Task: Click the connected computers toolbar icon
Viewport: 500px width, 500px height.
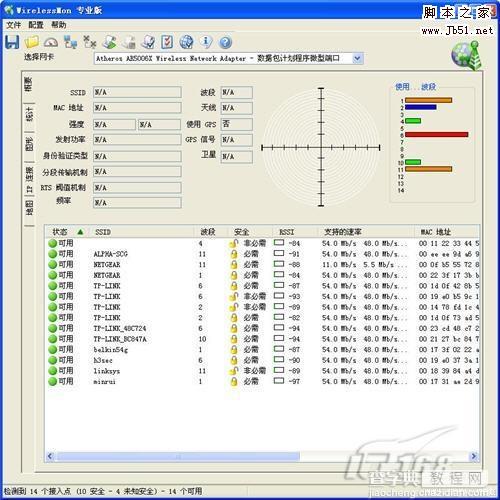Action: point(70,42)
